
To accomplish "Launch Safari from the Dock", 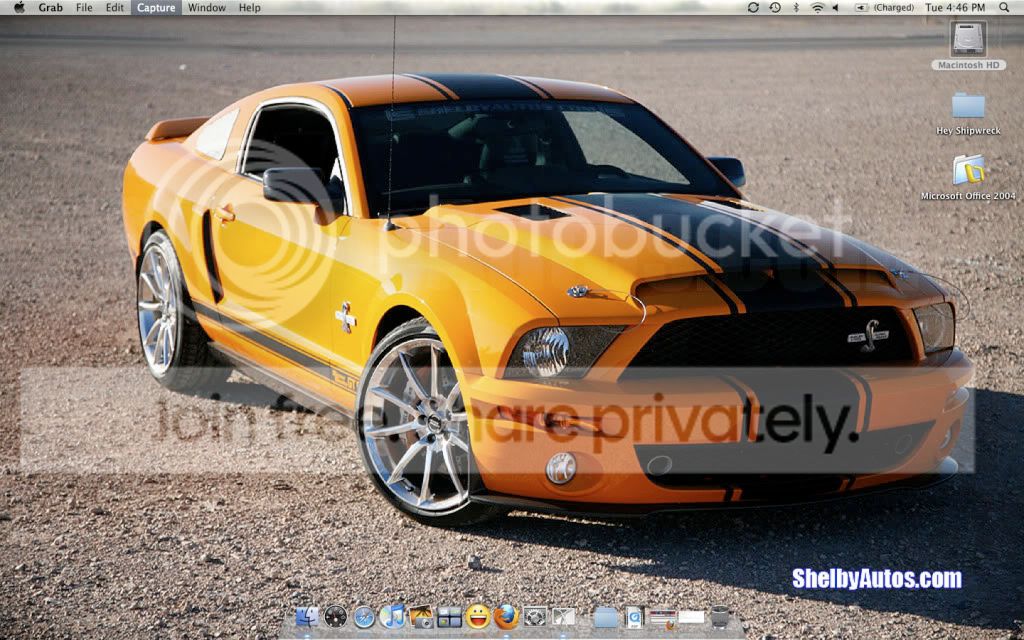I will (364, 616).
